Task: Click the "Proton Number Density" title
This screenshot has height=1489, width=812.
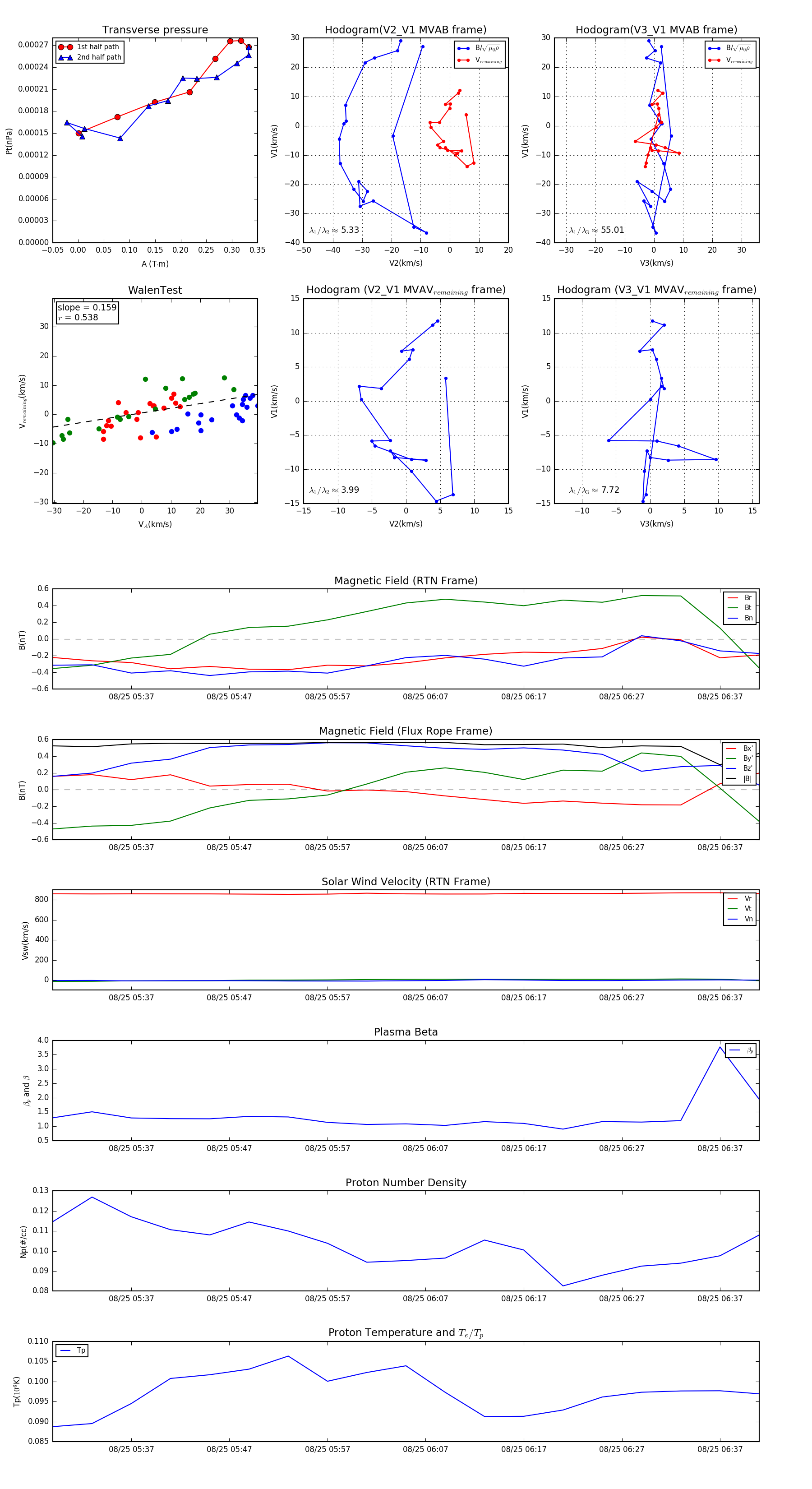Action: click(x=406, y=1183)
